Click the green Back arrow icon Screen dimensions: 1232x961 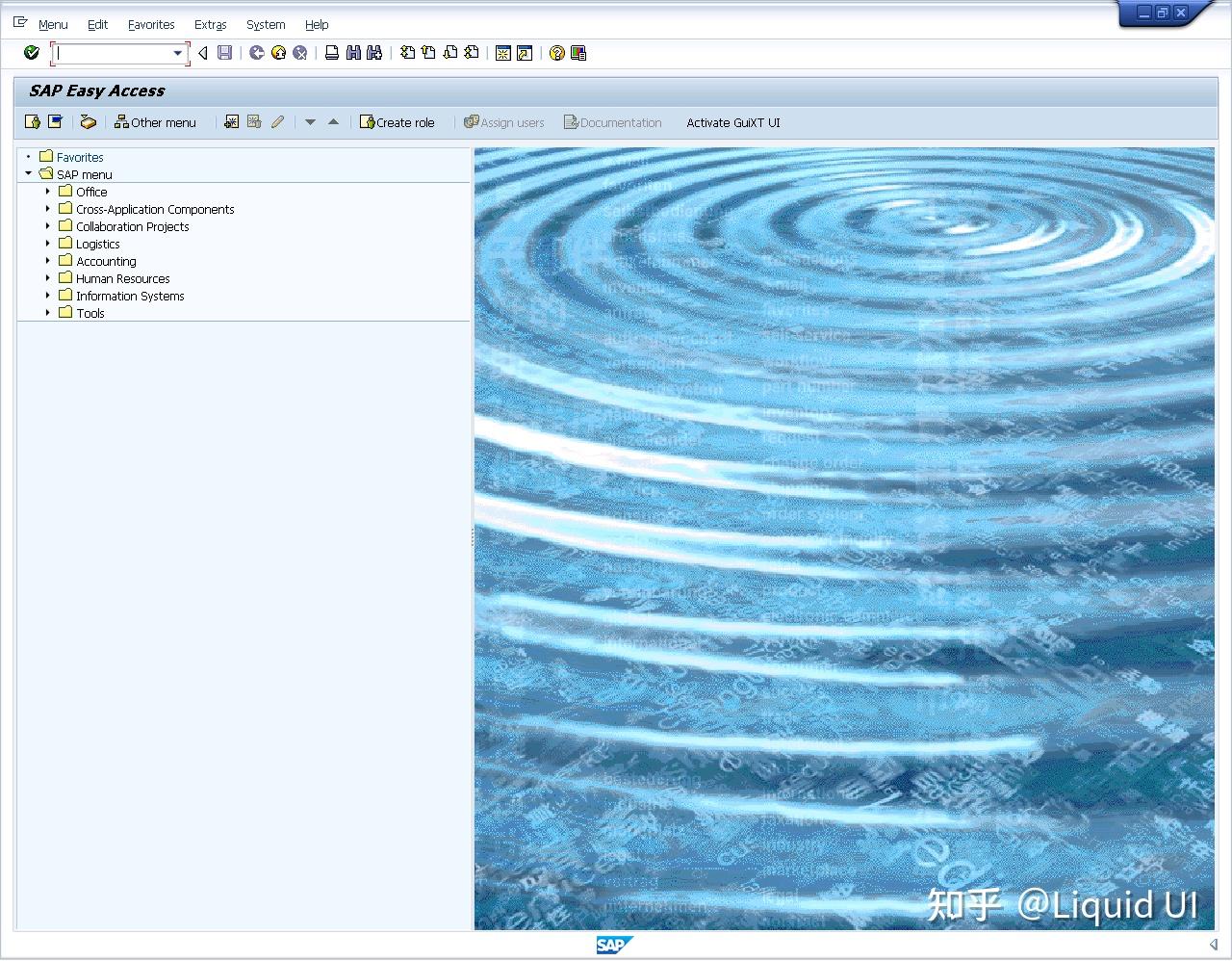256,53
